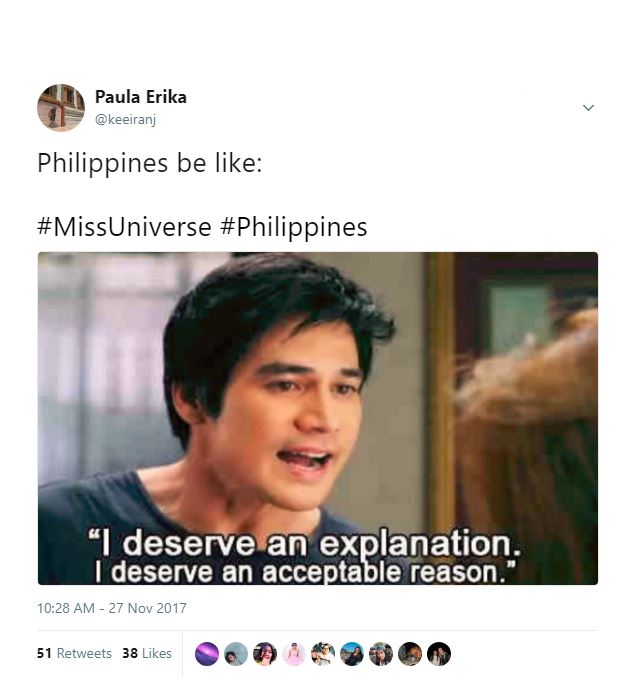View the 51 Retweets list

coord(74,653)
